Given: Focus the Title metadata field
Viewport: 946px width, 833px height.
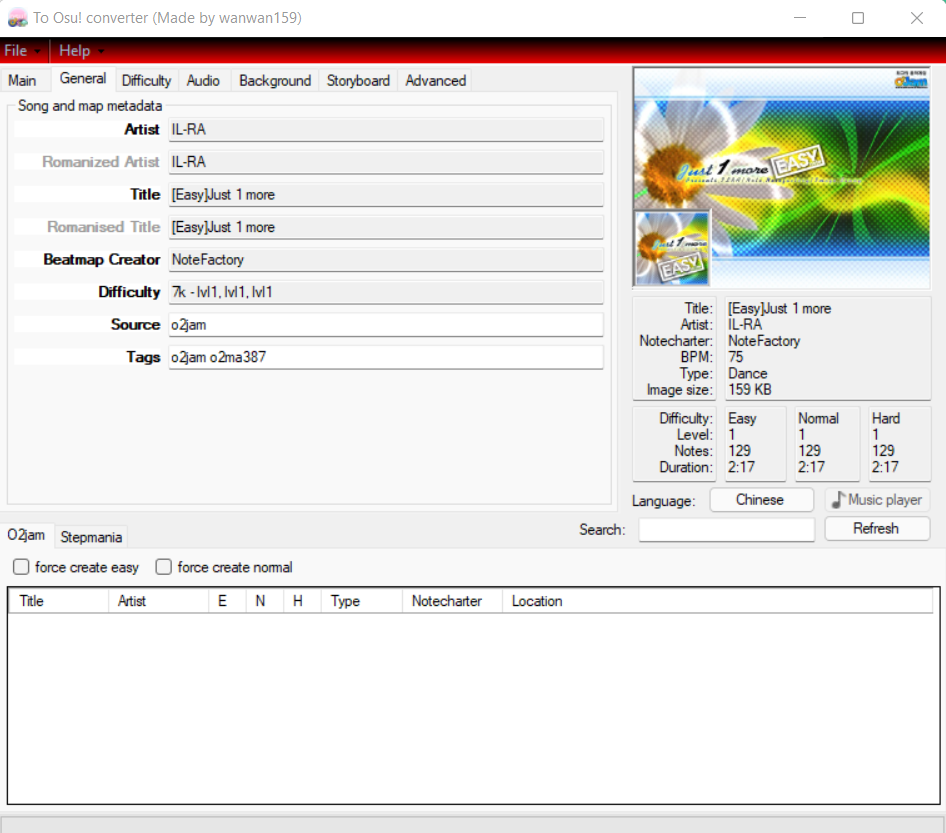Looking at the screenshot, I should [386, 195].
